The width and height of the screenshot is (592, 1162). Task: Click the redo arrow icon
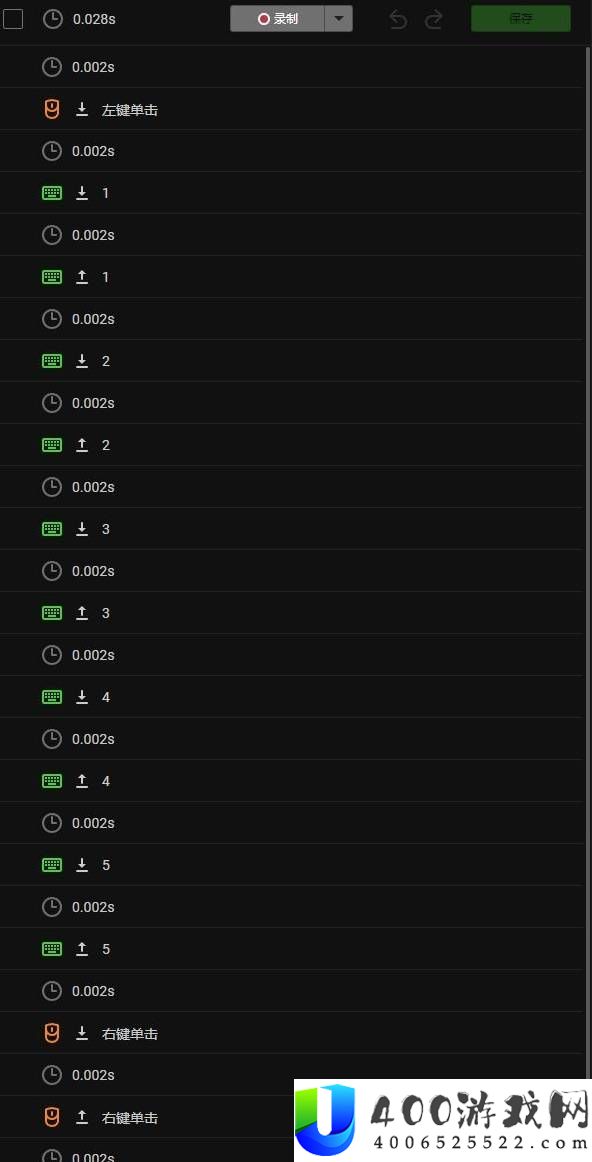(433, 19)
